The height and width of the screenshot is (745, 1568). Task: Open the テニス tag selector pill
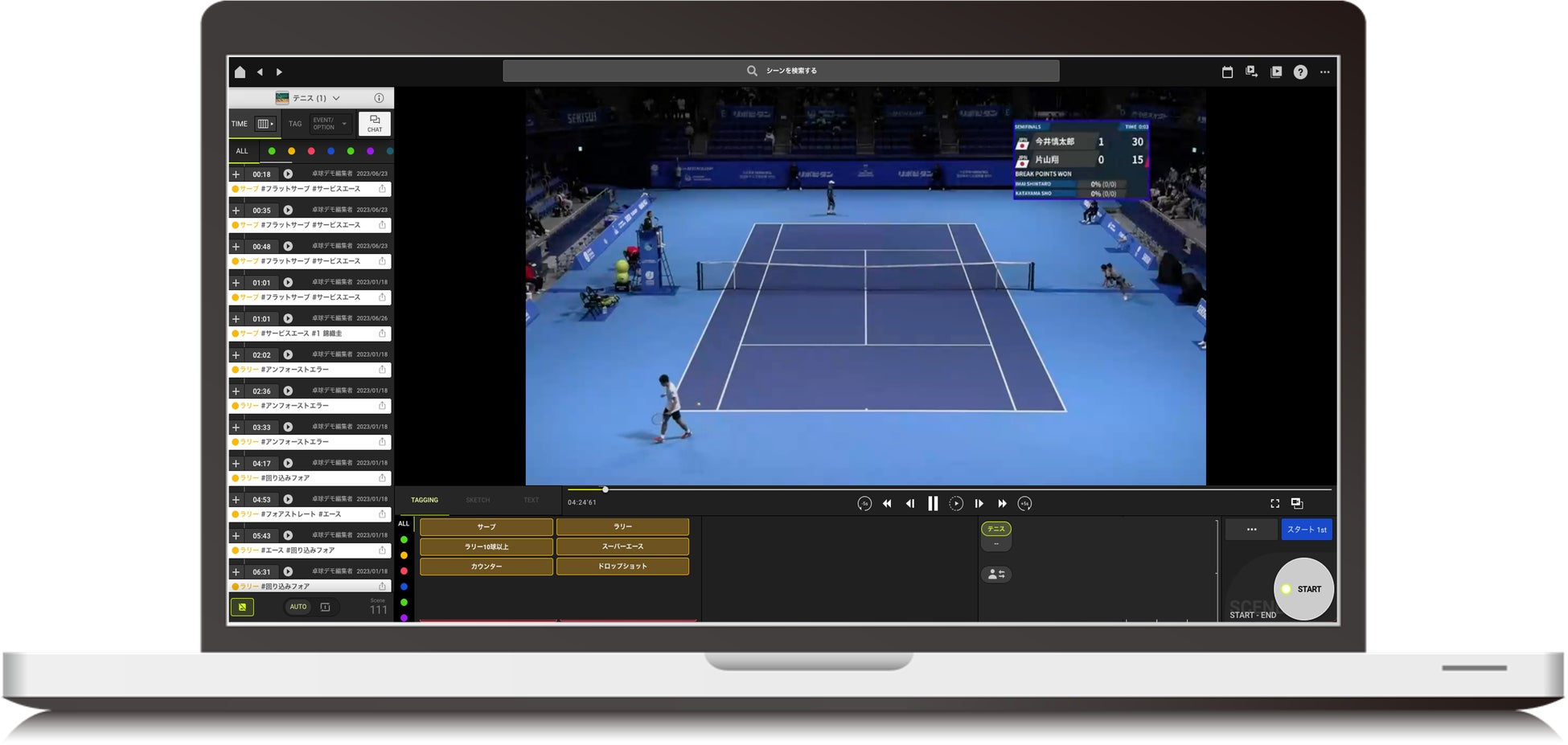(x=996, y=529)
